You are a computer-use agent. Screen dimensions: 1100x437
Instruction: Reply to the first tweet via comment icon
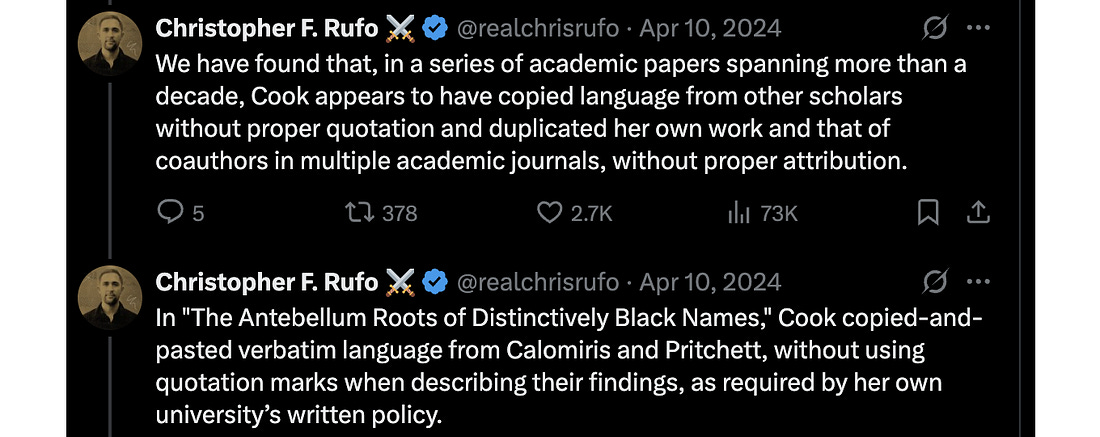[171, 212]
